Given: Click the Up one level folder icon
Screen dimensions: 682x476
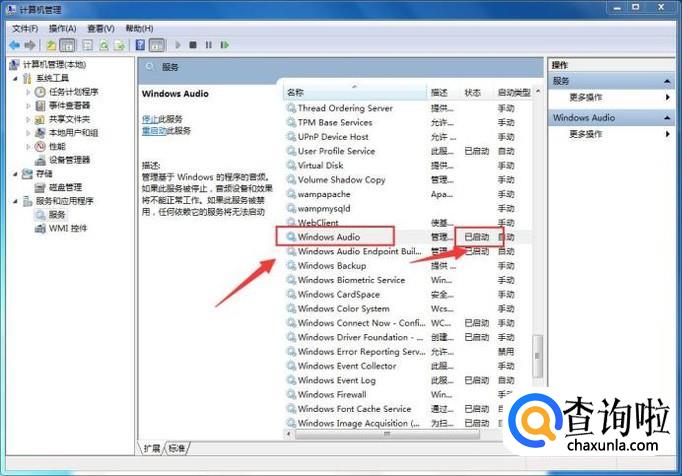Looking at the screenshot, I should coord(51,45).
